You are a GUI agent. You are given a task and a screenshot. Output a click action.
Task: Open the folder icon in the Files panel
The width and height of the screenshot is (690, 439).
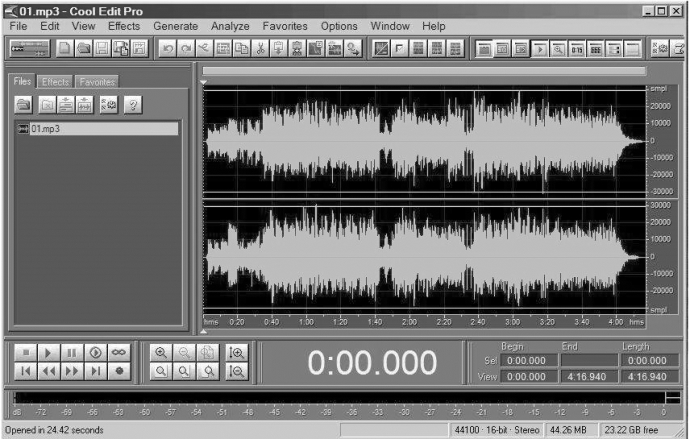[23, 105]
